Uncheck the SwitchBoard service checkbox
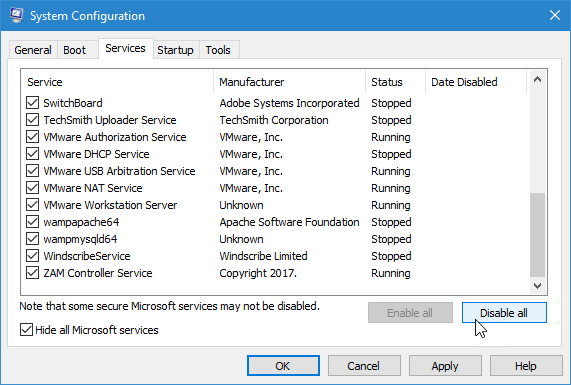This screenshot has height=385, width=571. (x=32, y=103)
